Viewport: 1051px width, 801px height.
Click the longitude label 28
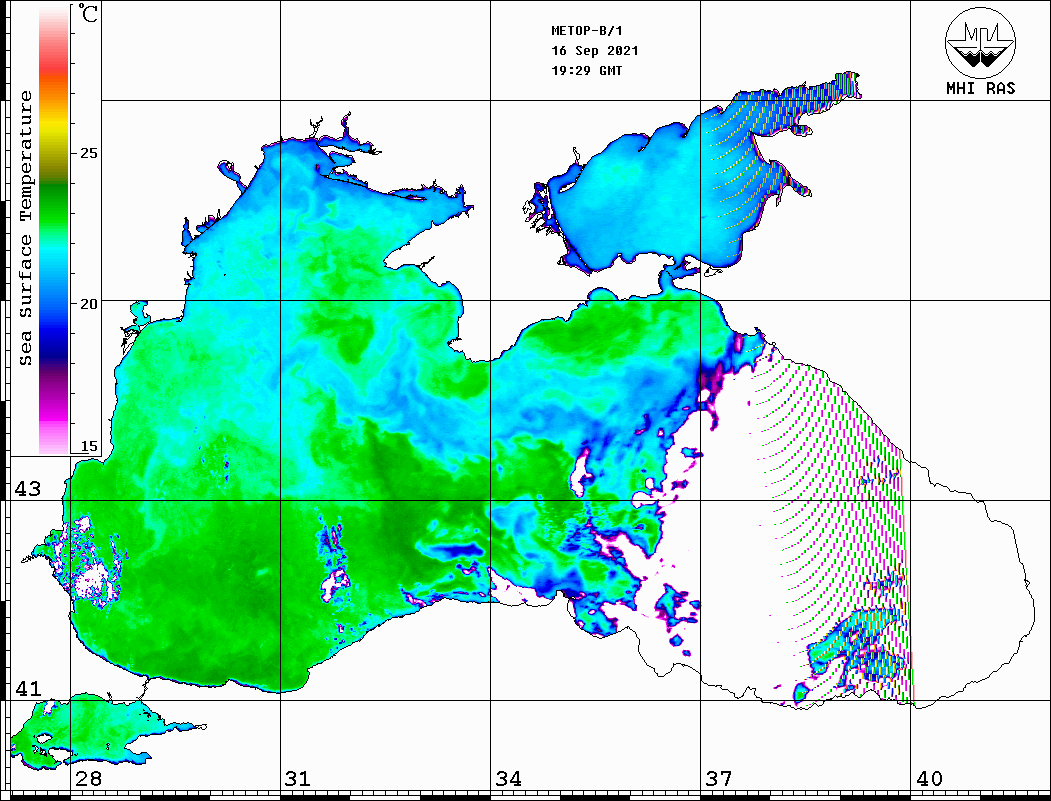[88, 778]
